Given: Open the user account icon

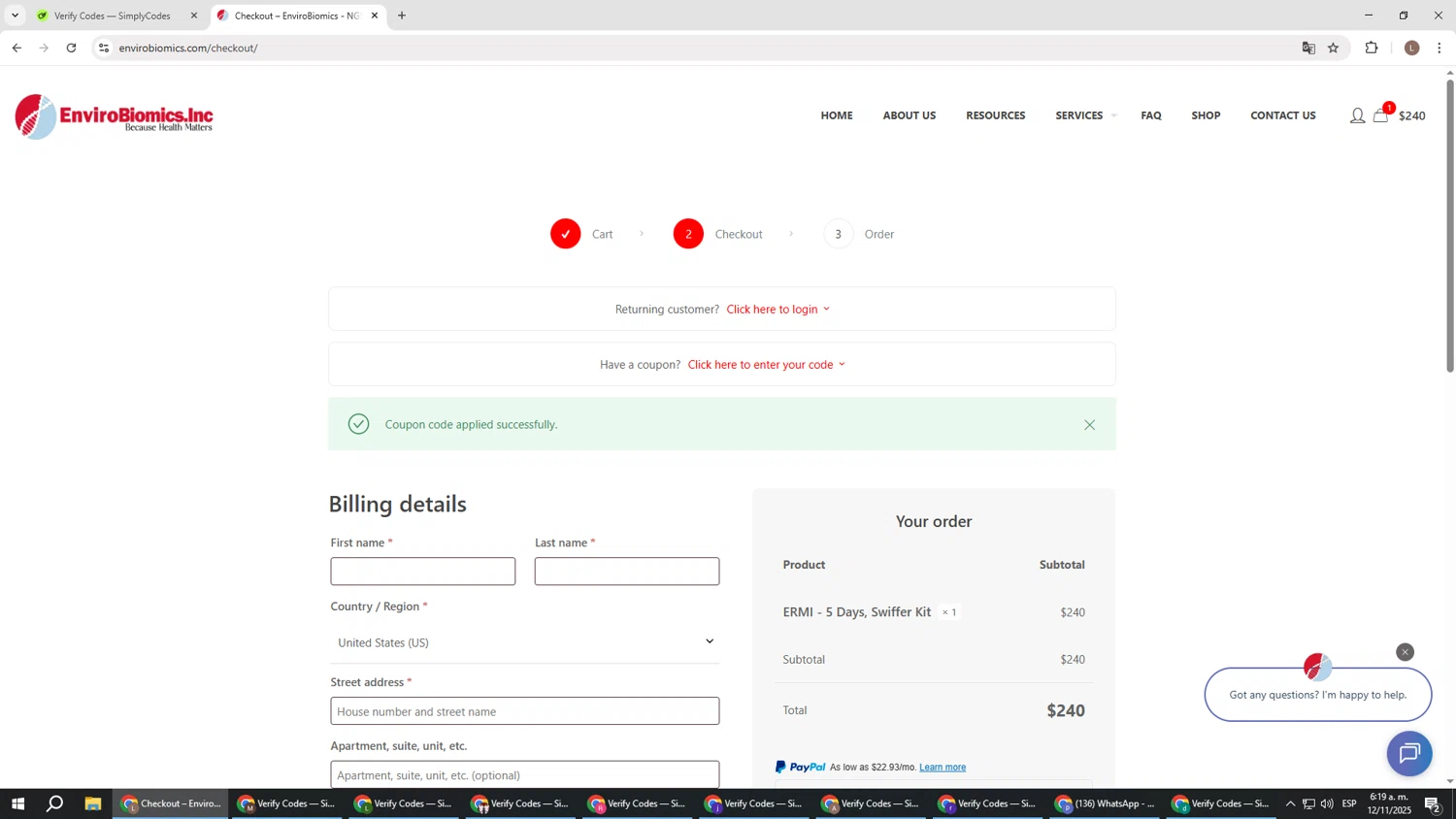Looking at the screenshot, I should (1357, 116).
